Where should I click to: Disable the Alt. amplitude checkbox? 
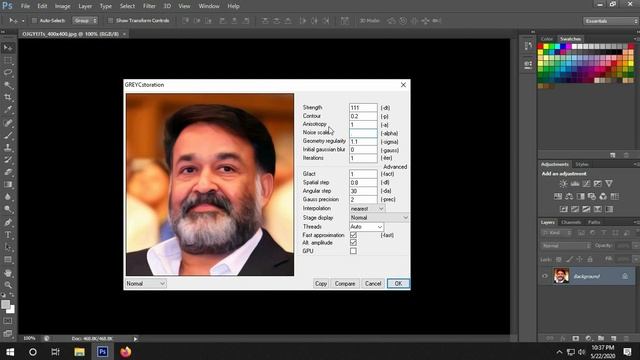(x=353, y=242)
